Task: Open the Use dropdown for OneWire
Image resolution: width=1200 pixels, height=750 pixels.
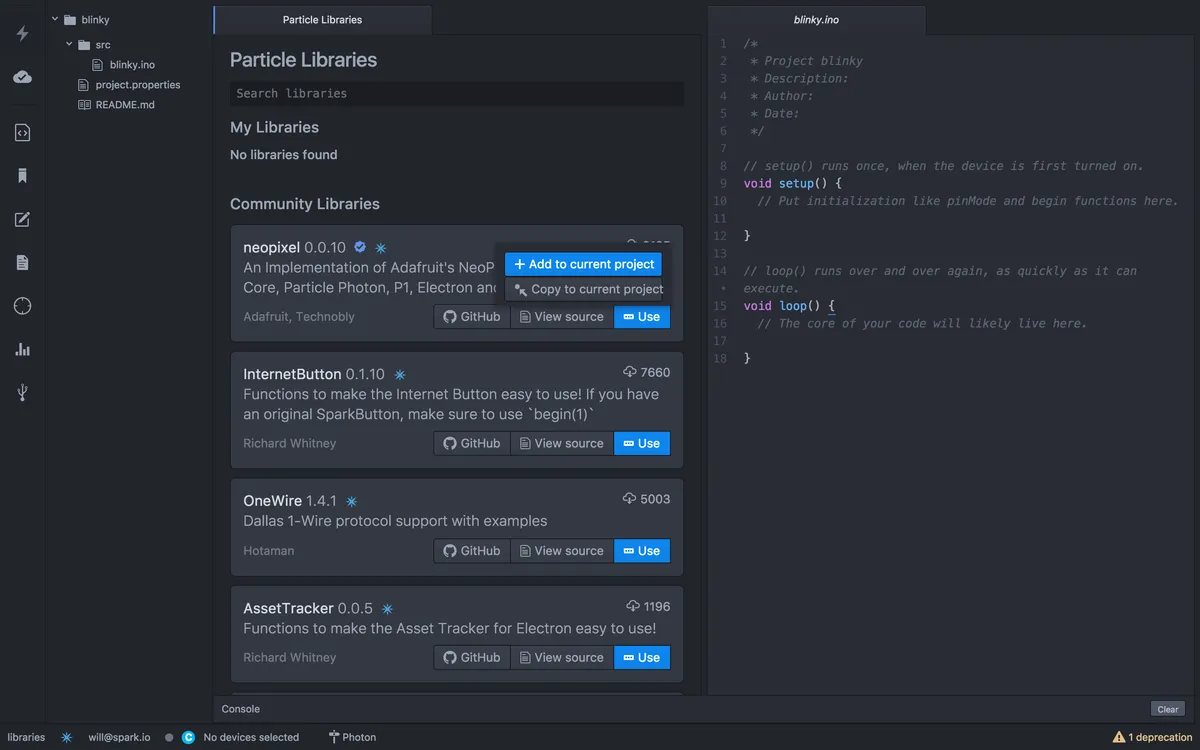Action: [641, 551]
